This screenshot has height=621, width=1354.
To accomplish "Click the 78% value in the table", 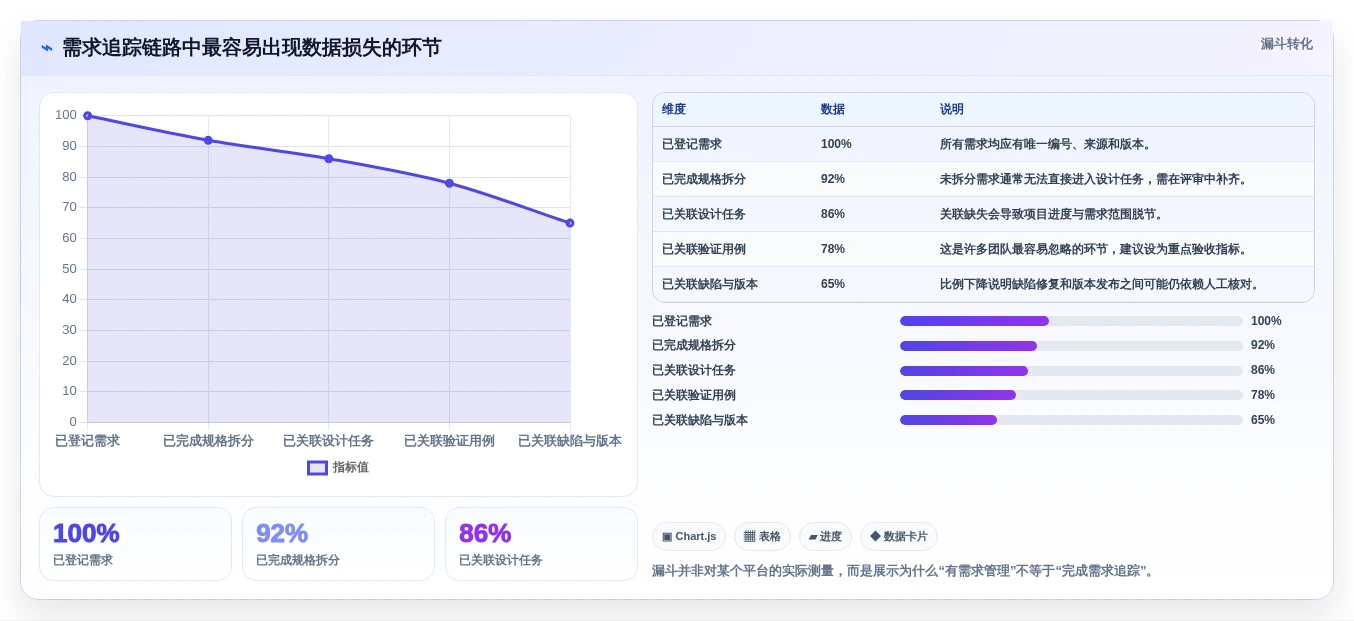I will [833, 249].
